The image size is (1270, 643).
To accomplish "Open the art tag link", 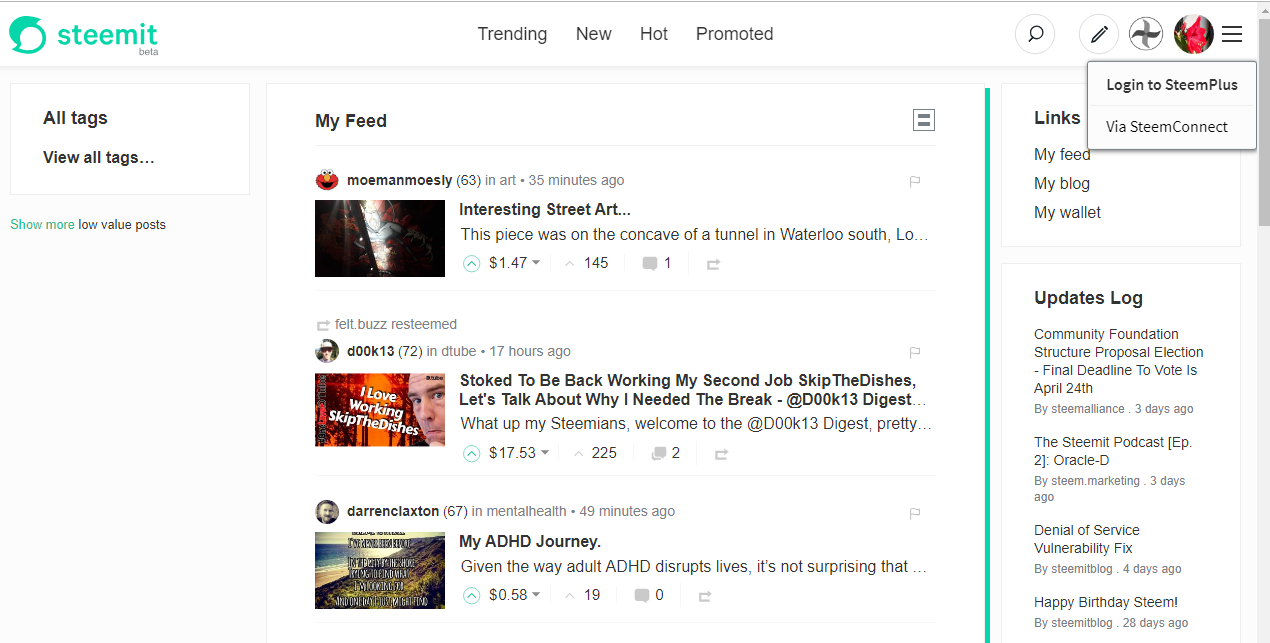I will (508, 180).
